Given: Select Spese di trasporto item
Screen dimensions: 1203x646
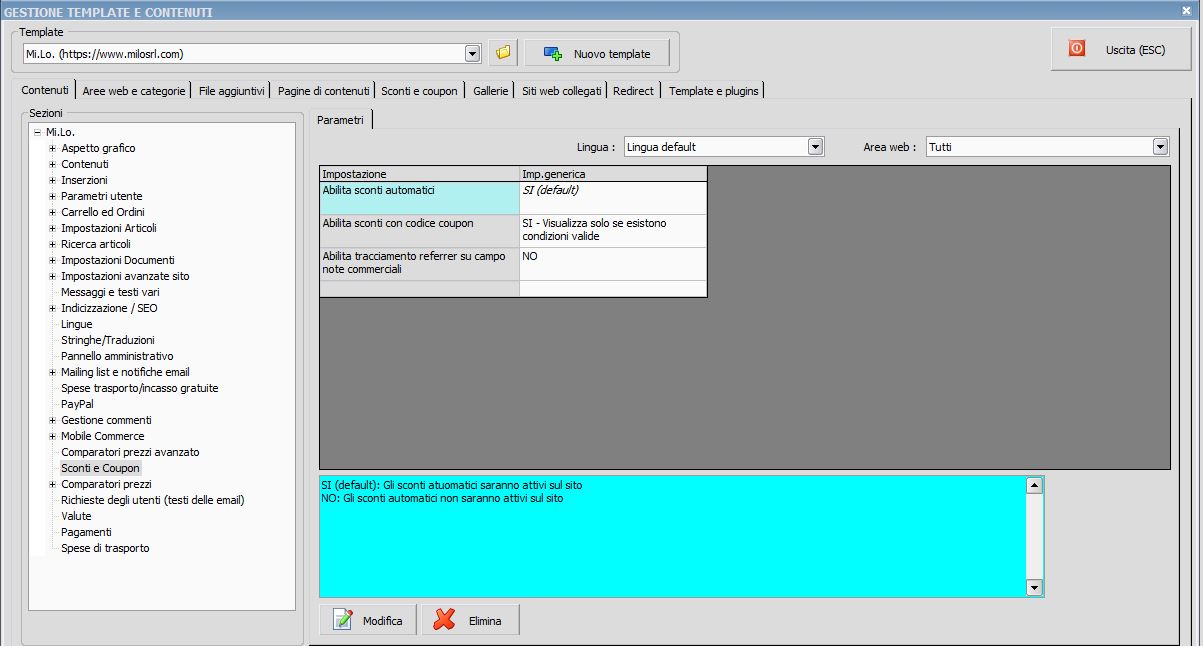Looking at the screenshot, I should (105, 548).
